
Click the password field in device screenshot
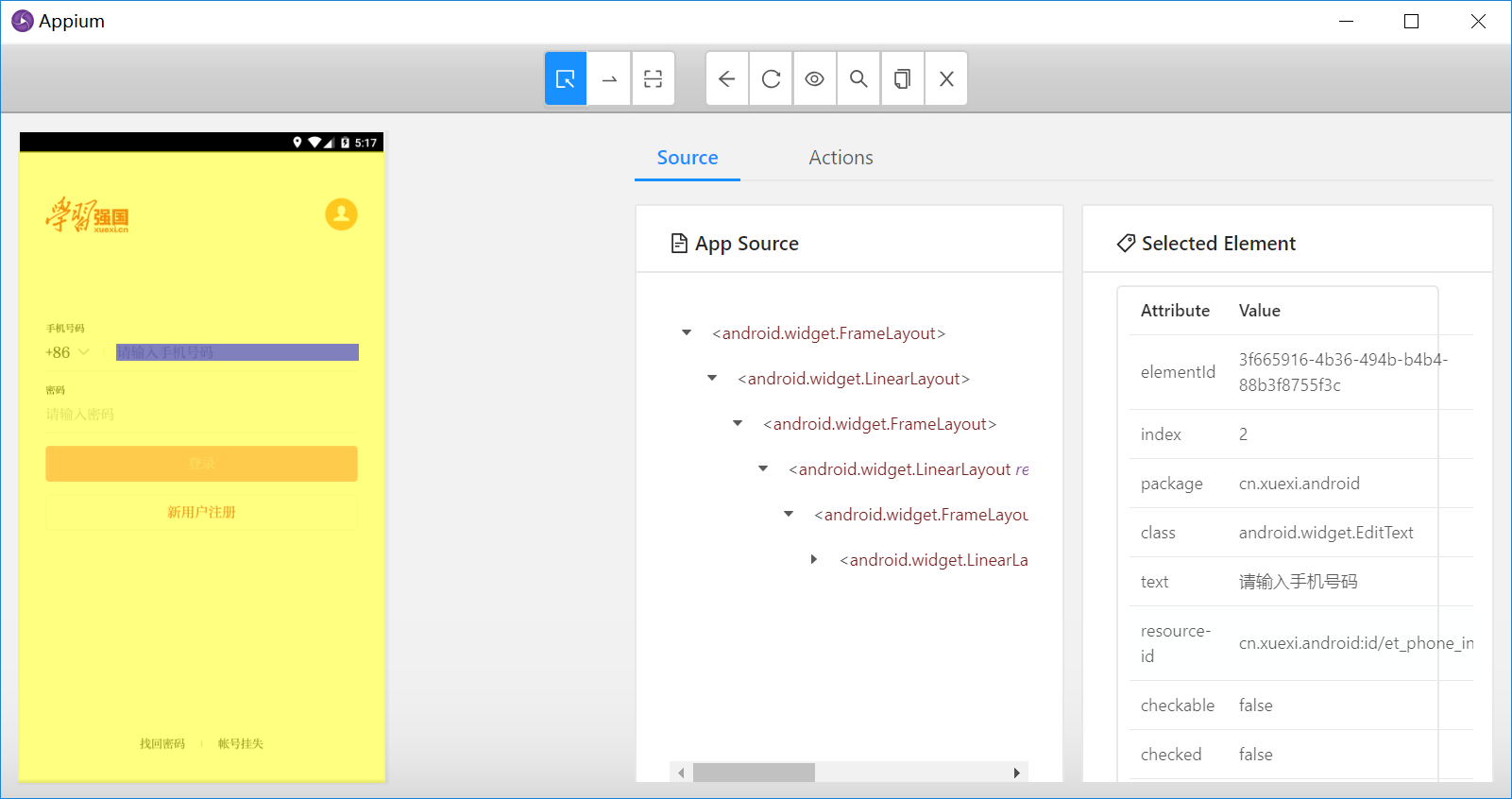tap(201, 415)
